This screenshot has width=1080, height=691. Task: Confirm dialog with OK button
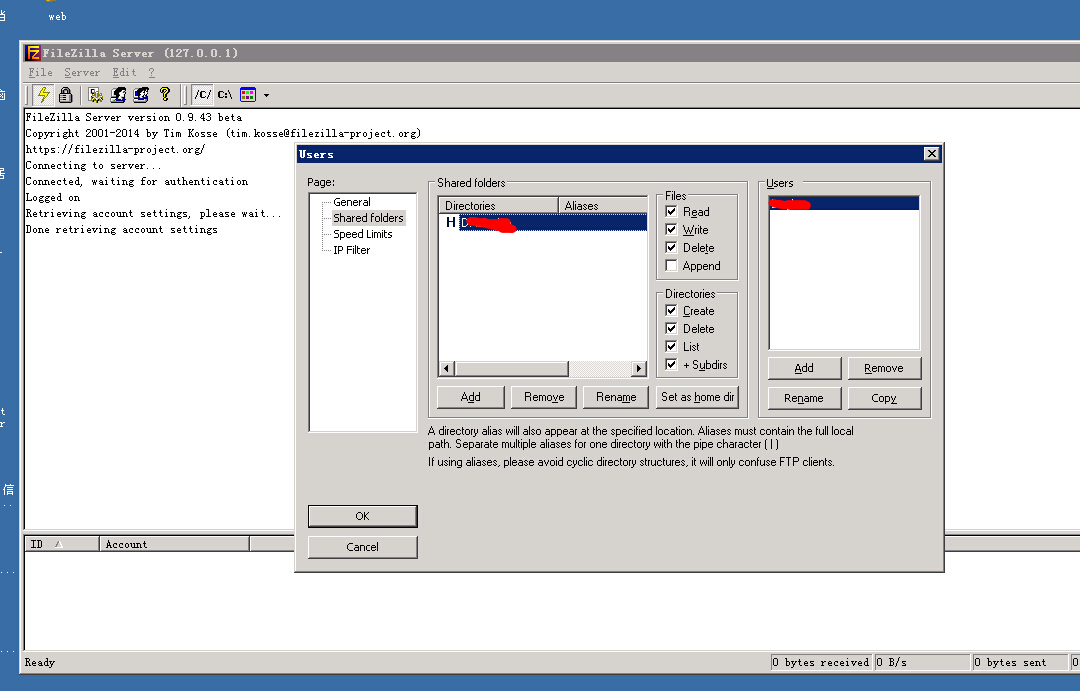coord(362,516)
